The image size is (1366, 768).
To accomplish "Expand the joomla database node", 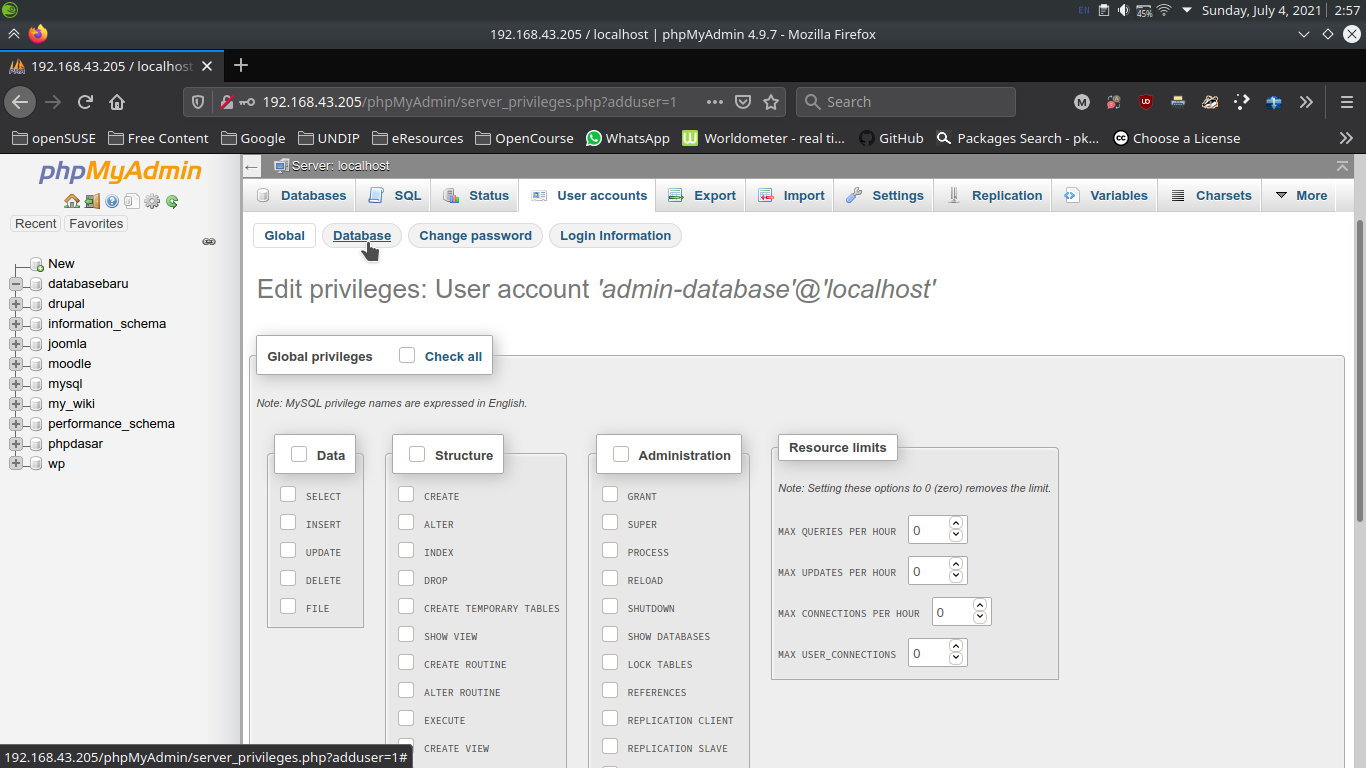I will 16,344.
